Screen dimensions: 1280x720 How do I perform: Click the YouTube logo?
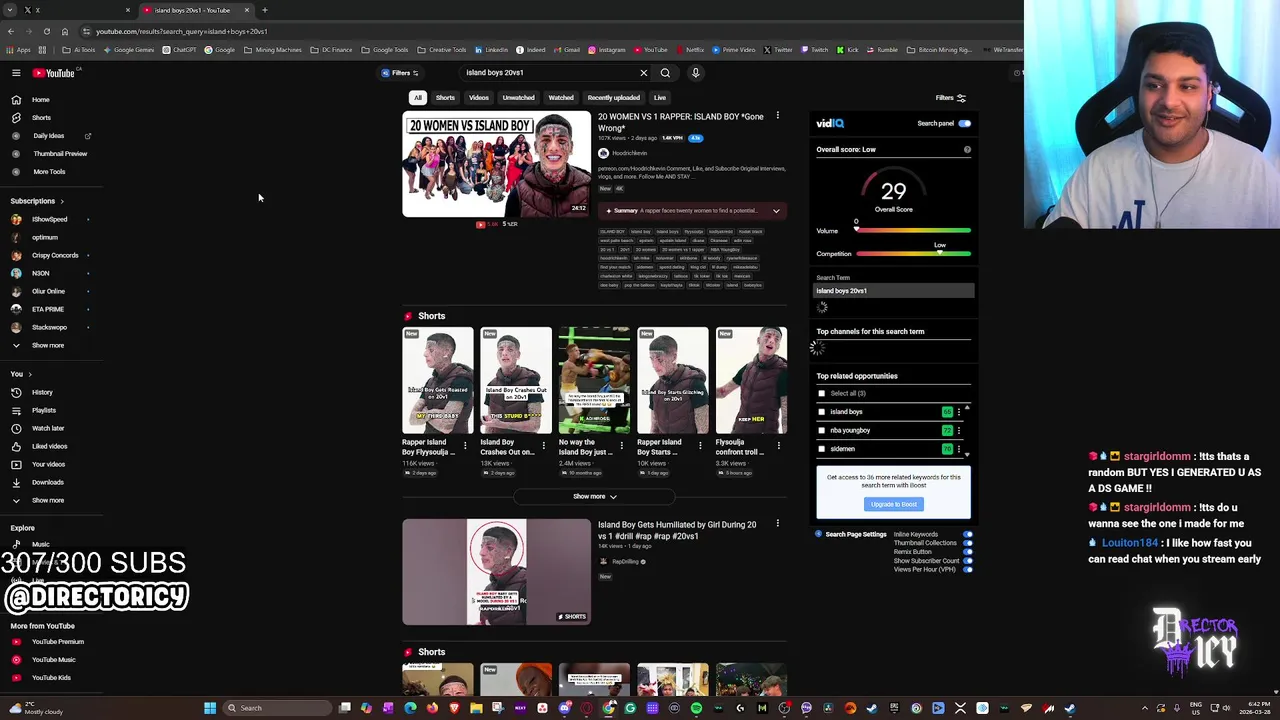54,73
